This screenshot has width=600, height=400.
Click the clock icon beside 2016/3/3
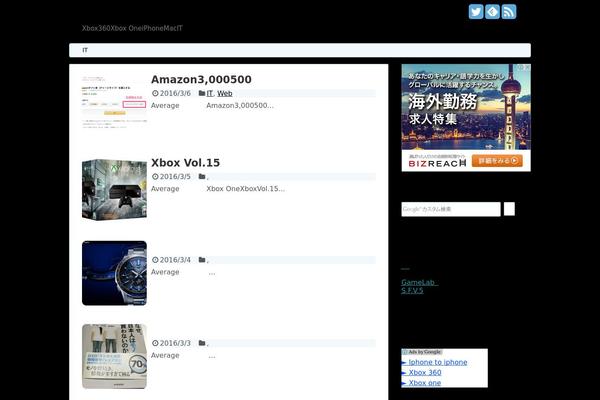pyautogui.click(x=155, y=343)
